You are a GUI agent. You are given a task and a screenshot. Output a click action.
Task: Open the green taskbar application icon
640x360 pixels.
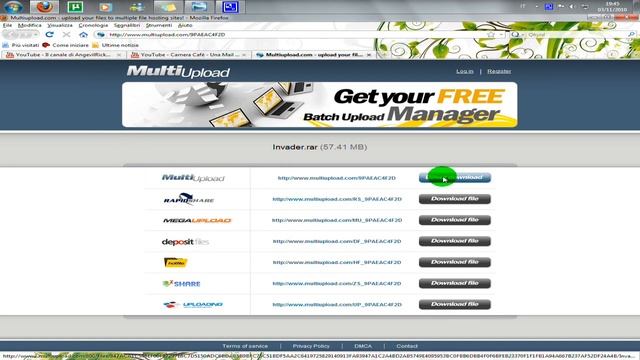click(x=75, y=7)
